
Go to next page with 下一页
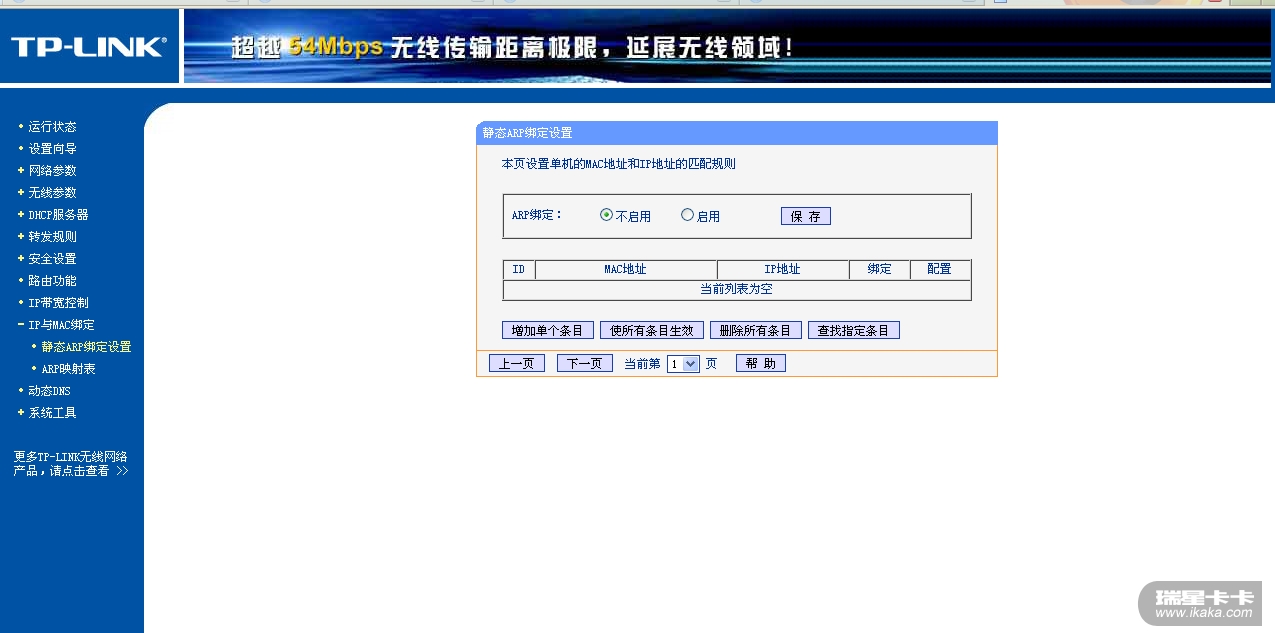click(x=585, y=363)
